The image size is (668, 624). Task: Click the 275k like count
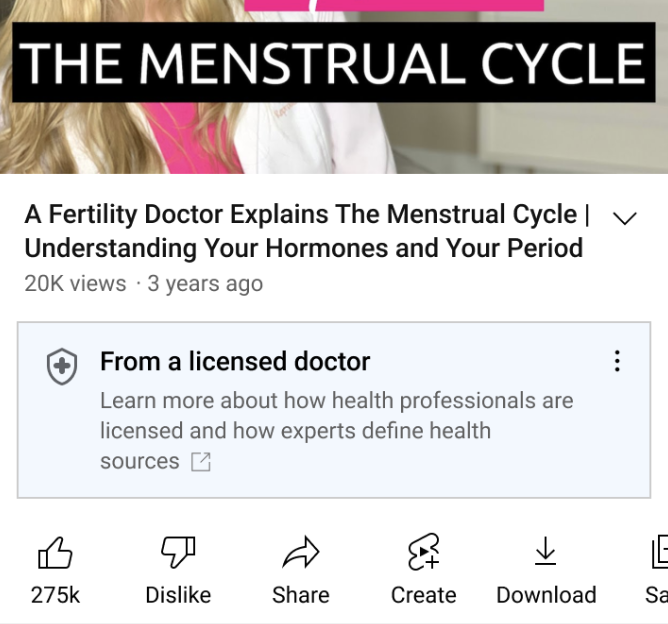tap(55, 595)
